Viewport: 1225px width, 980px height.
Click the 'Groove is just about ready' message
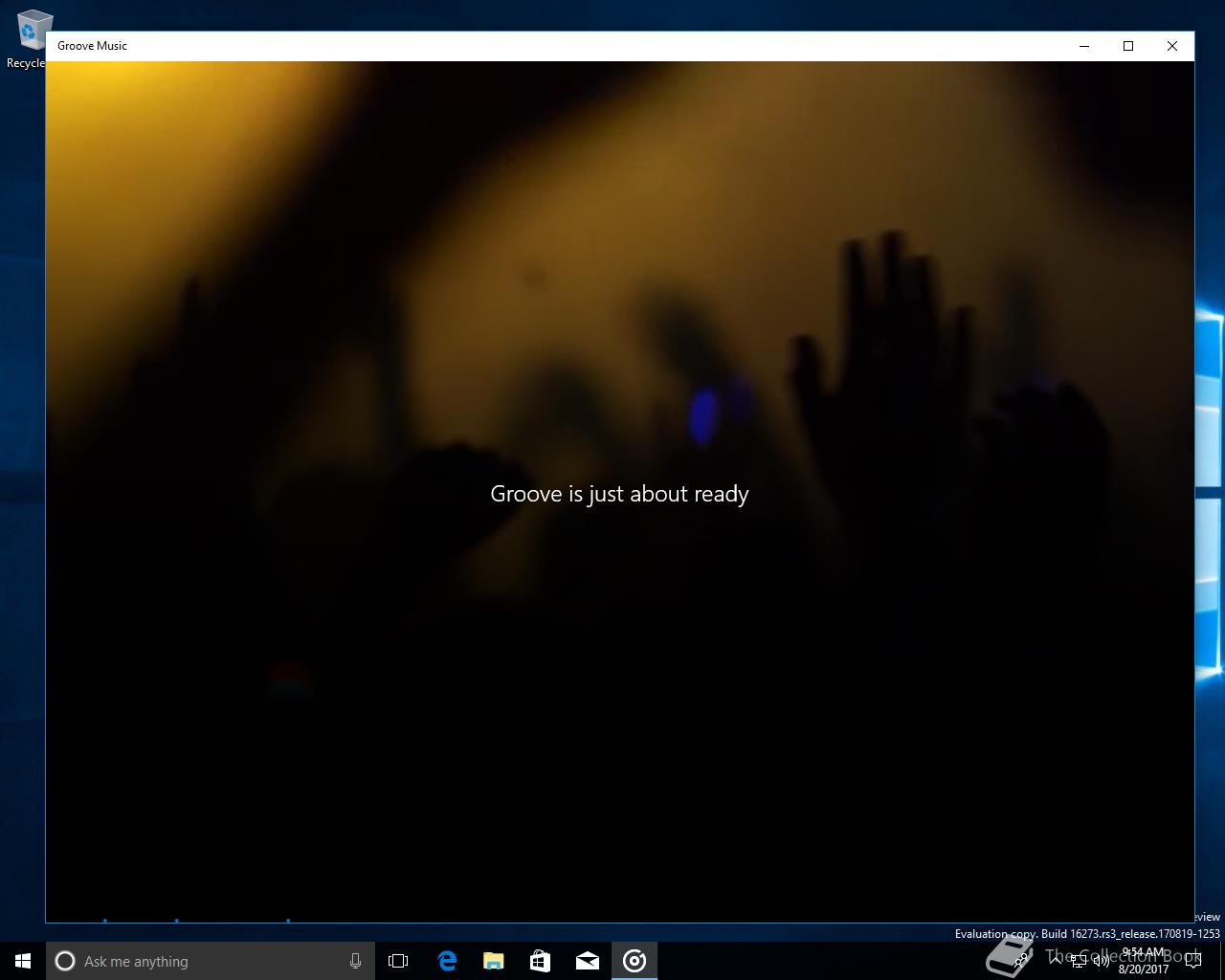click(619, 494)
